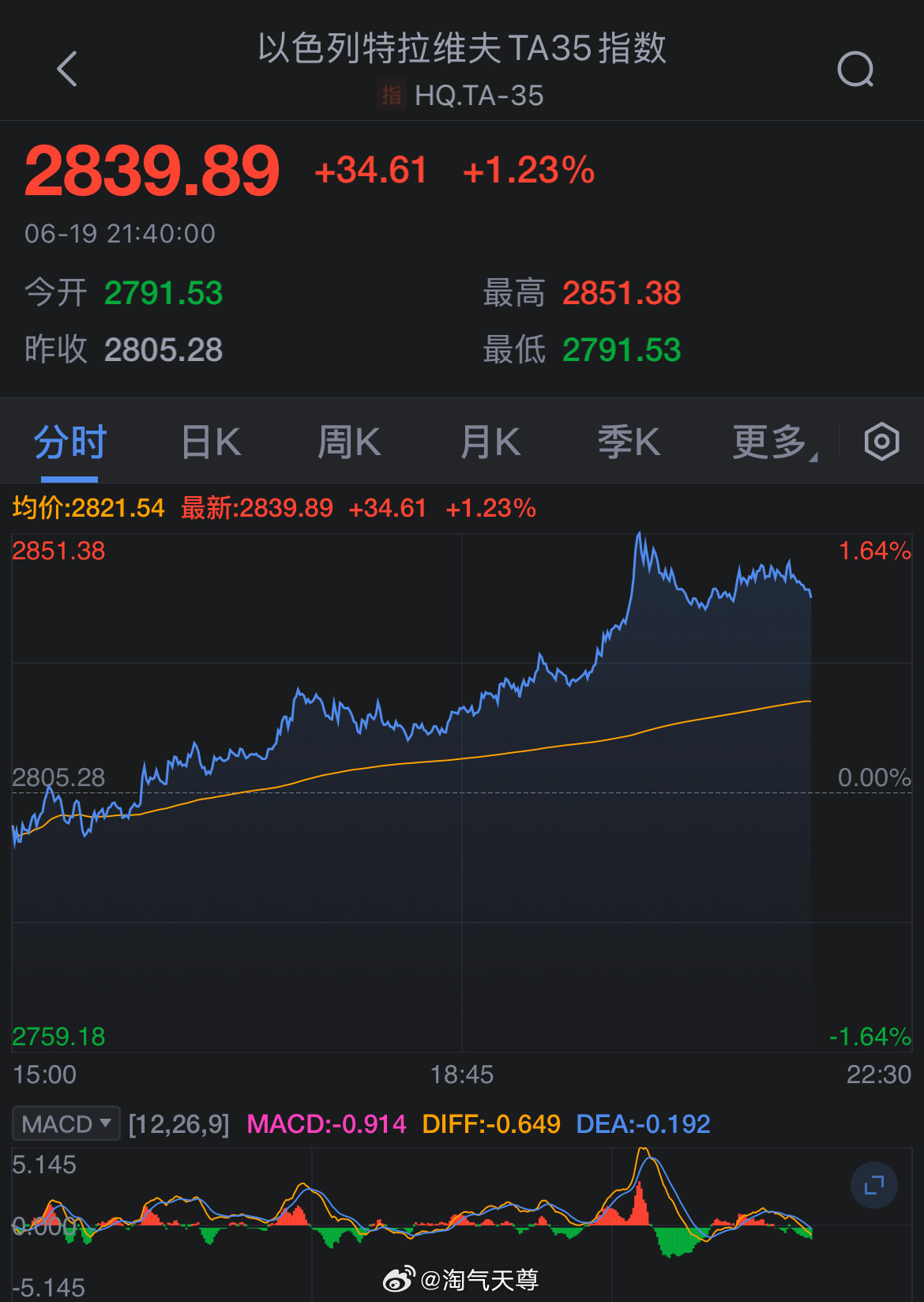This screenshot has height=1302, width=924.
Task: Switch to the 季K tab
Action: click(x=629, y=442)
